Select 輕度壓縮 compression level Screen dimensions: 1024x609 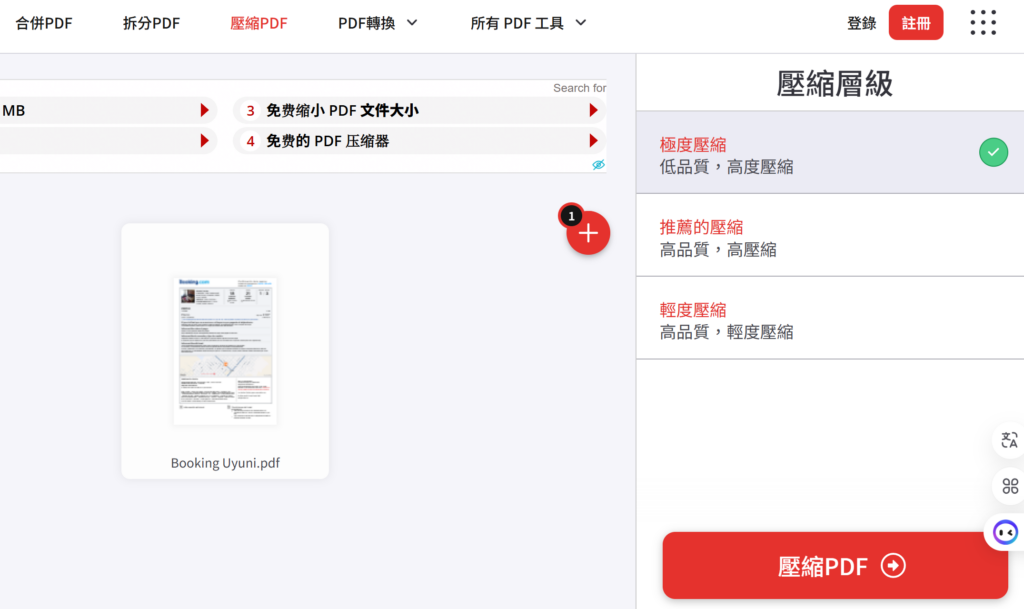point(830,320)
